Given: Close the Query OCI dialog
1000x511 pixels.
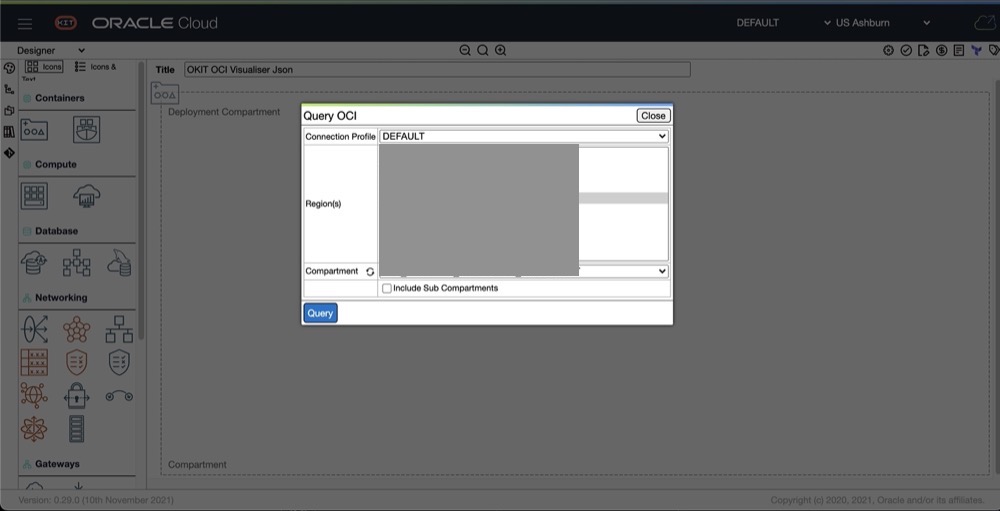Looking at the screenshot, I should [x=654, y=115].
